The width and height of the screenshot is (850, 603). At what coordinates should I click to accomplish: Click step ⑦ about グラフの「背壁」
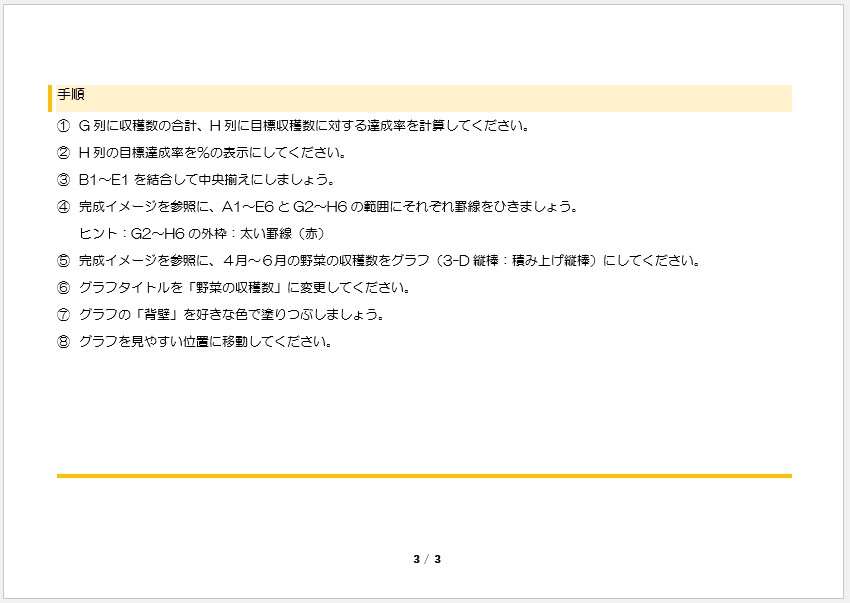tap(221, 315)
